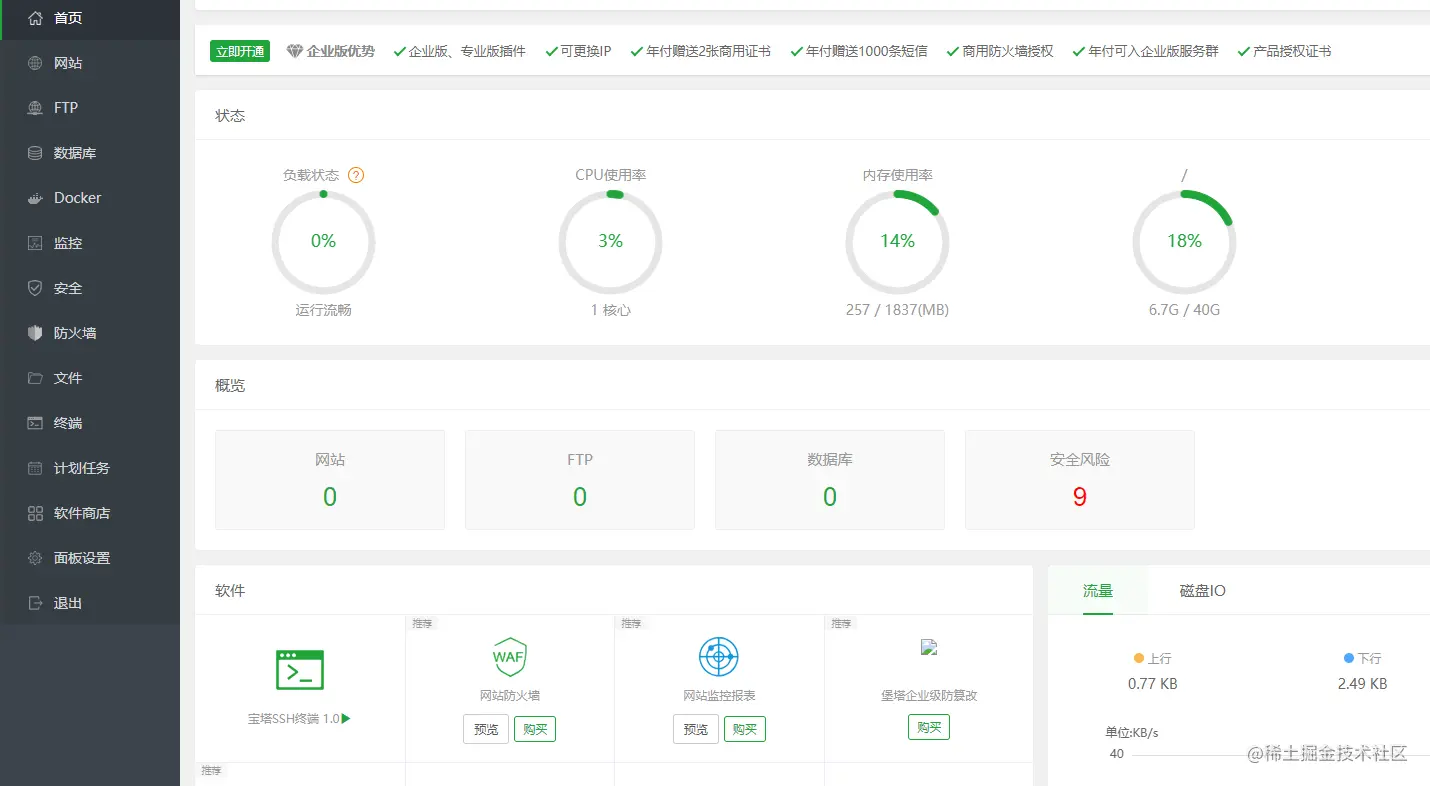Open the 网站 overview card
This screenshot has width=1430, height=786.
[330, 480]
